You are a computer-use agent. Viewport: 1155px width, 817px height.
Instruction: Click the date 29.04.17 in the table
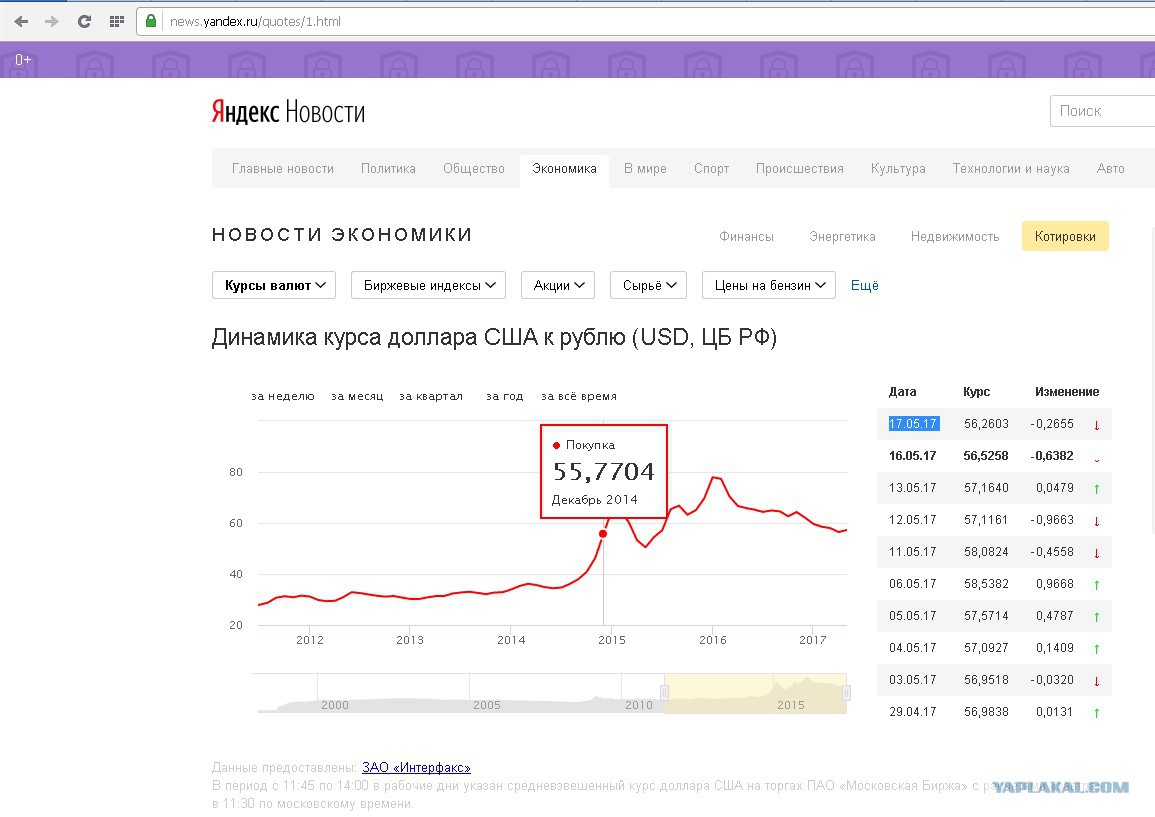913,712
